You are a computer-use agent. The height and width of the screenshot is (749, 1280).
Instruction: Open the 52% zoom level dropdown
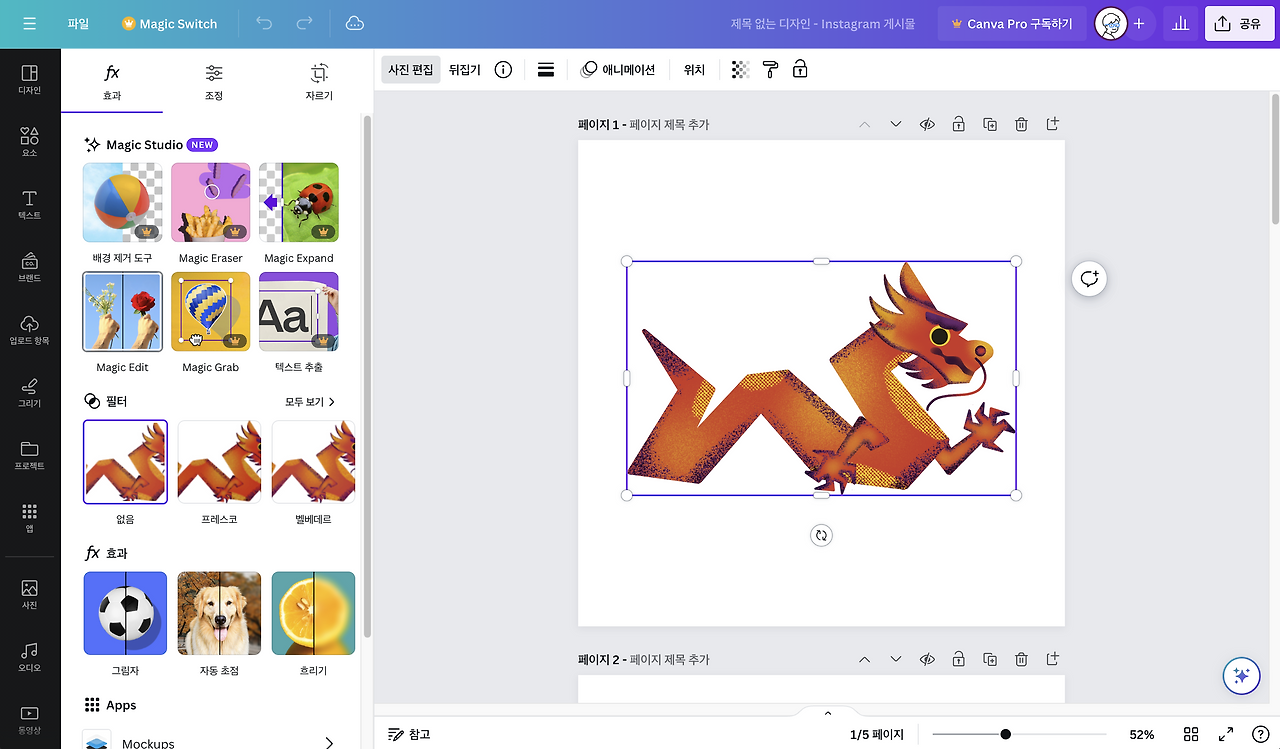tap(1142, 734)
